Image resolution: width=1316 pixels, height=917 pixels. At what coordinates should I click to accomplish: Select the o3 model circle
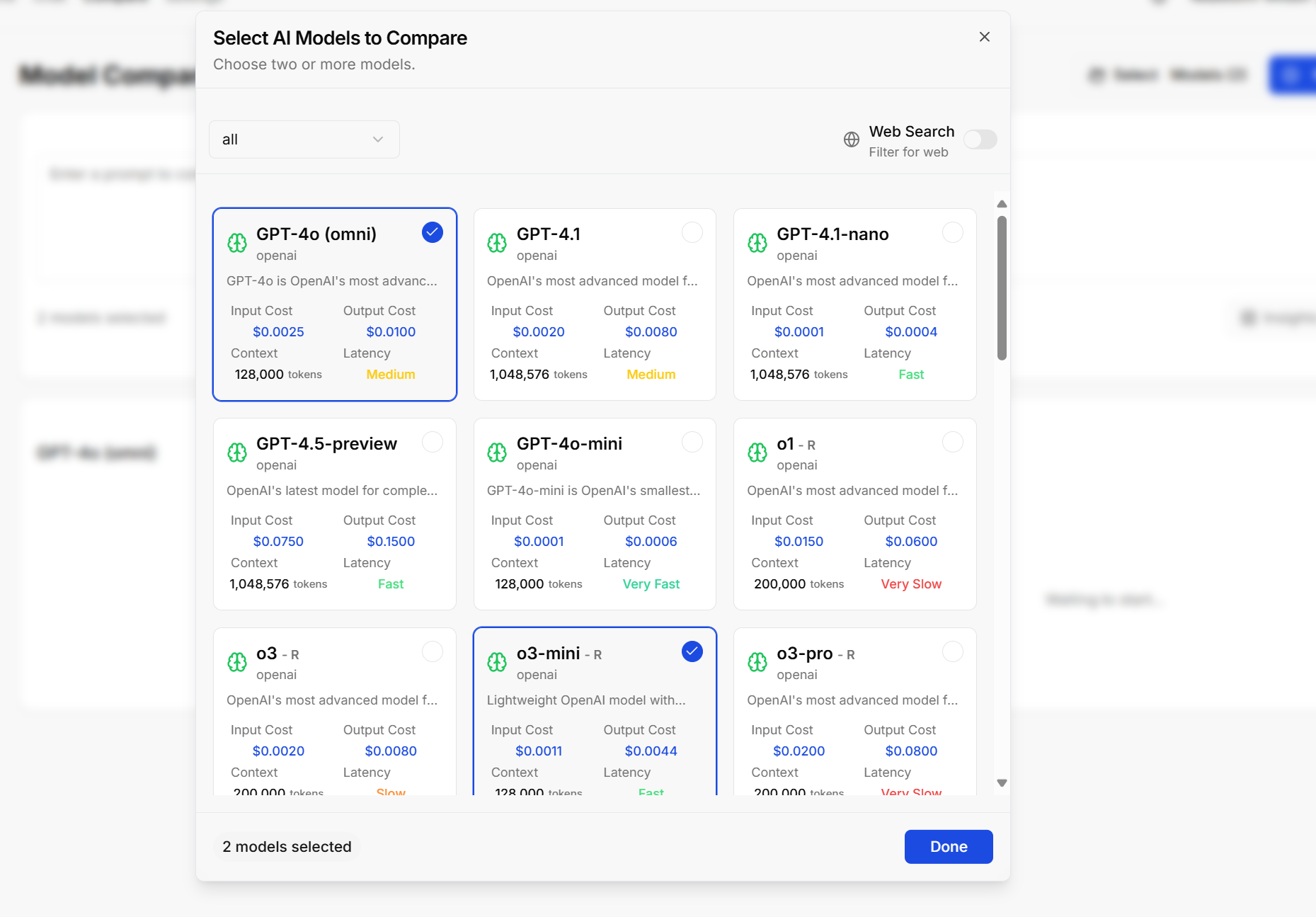(x=433, y=651)
